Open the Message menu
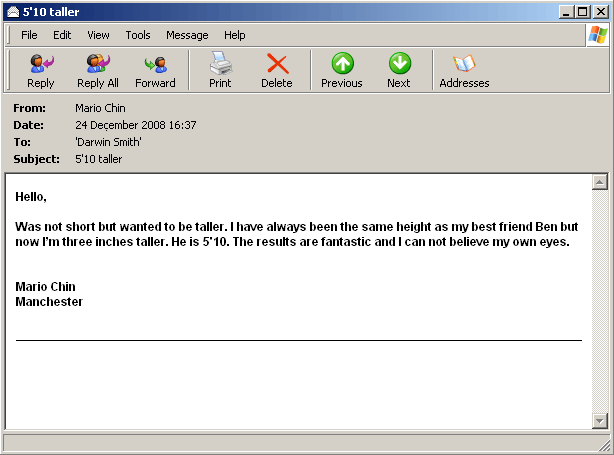This screenshot has width=614, height=455. [187, 35]
